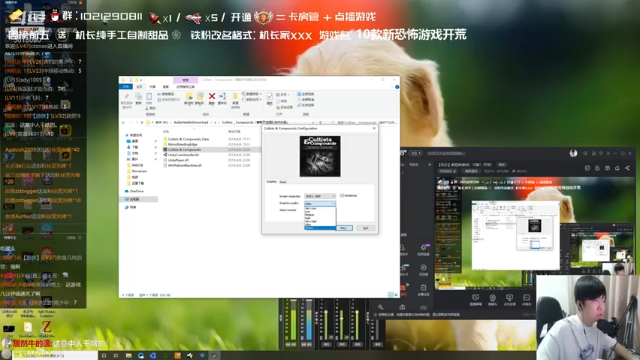The image size is (640, 360).
Task: Click the Up one level arrow in Explorer
Action: pos(142,122)
